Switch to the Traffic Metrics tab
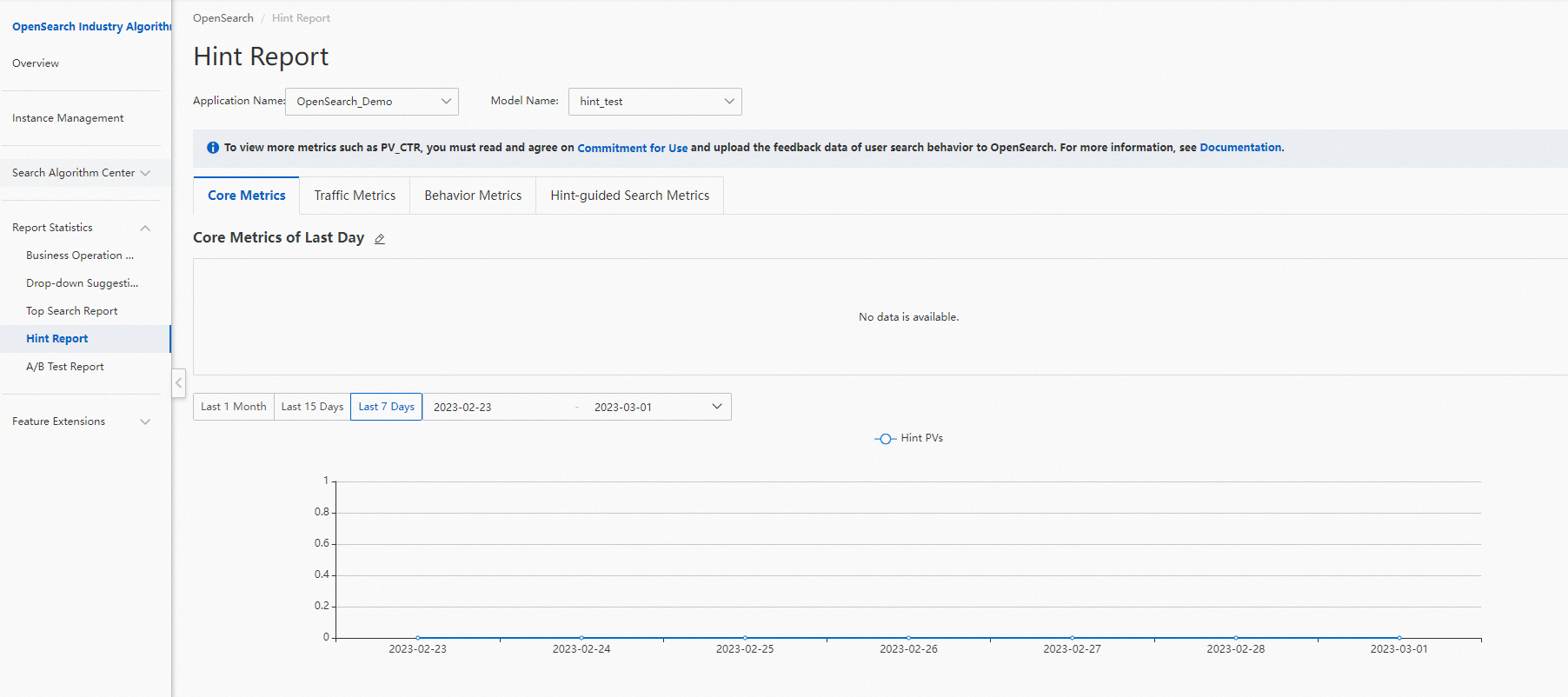Screen dimensions: 1568x697 [x=355, y=196]
